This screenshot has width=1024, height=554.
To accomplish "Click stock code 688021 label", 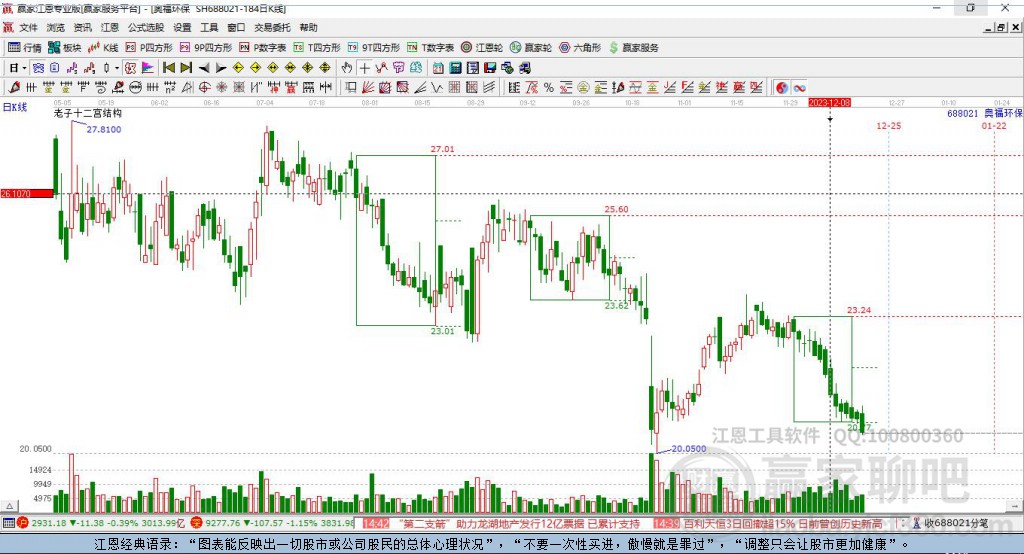I will (x=963, y=114).
